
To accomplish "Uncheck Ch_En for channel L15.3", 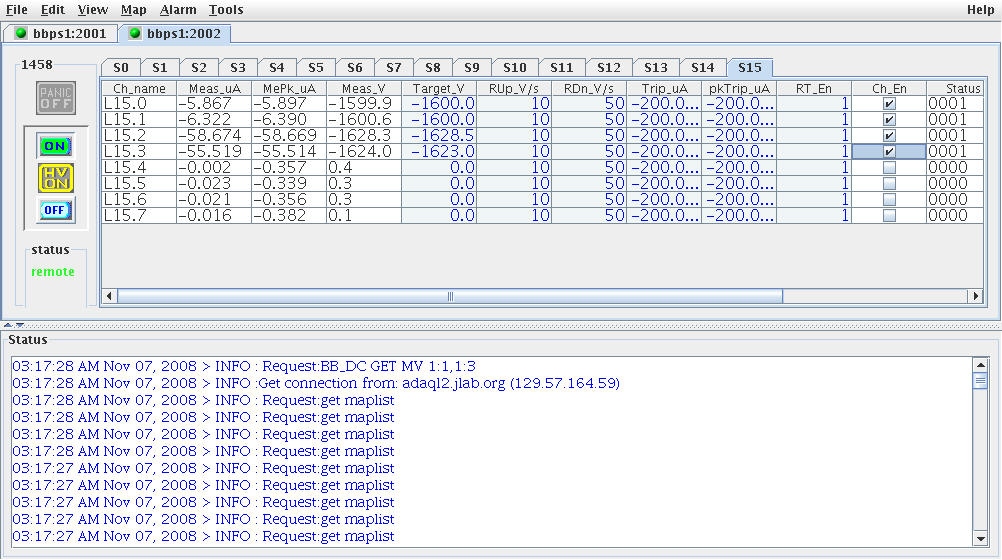I will tap(889, 152).
